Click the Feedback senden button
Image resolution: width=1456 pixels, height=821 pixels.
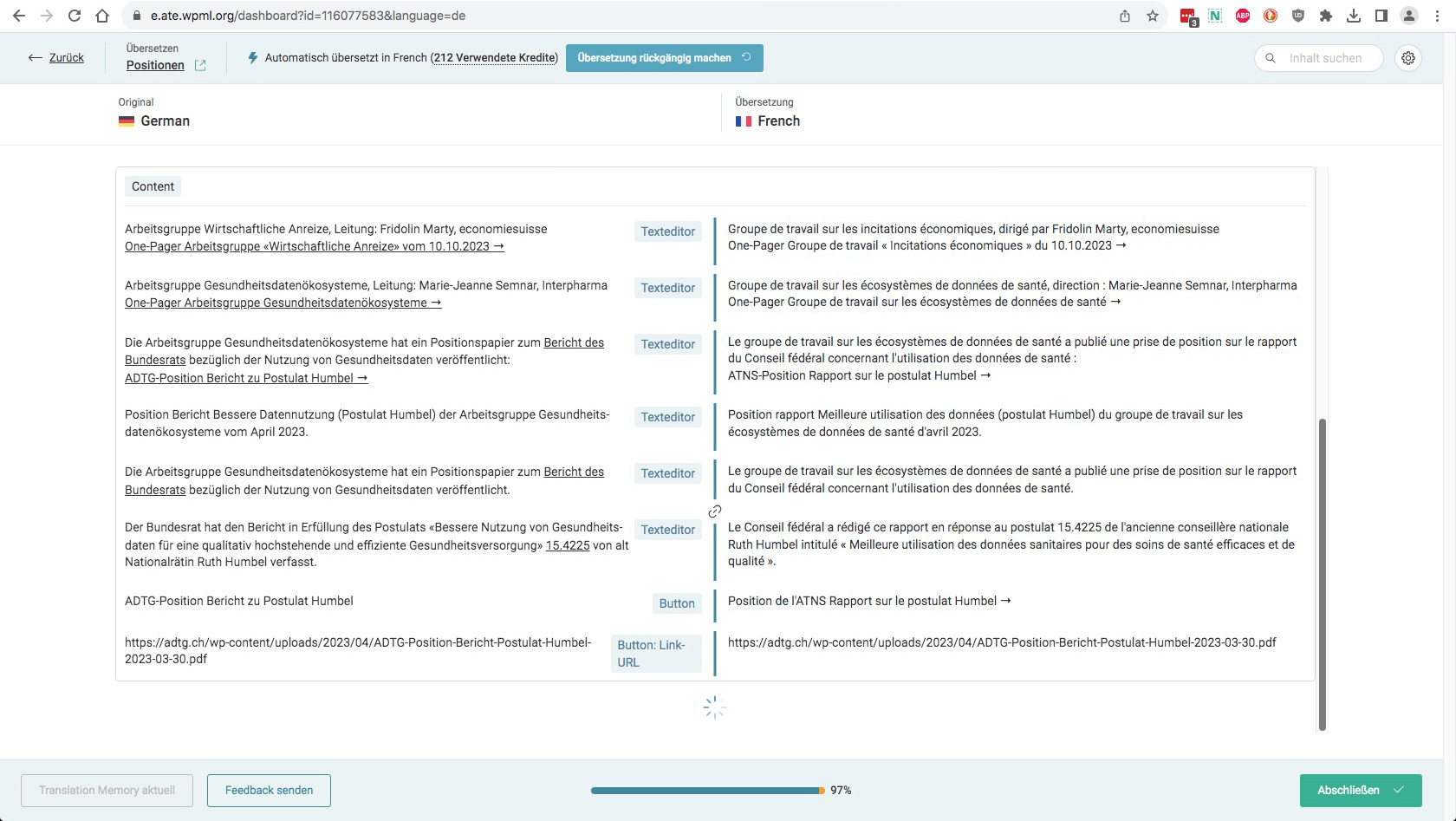point(269,791)
